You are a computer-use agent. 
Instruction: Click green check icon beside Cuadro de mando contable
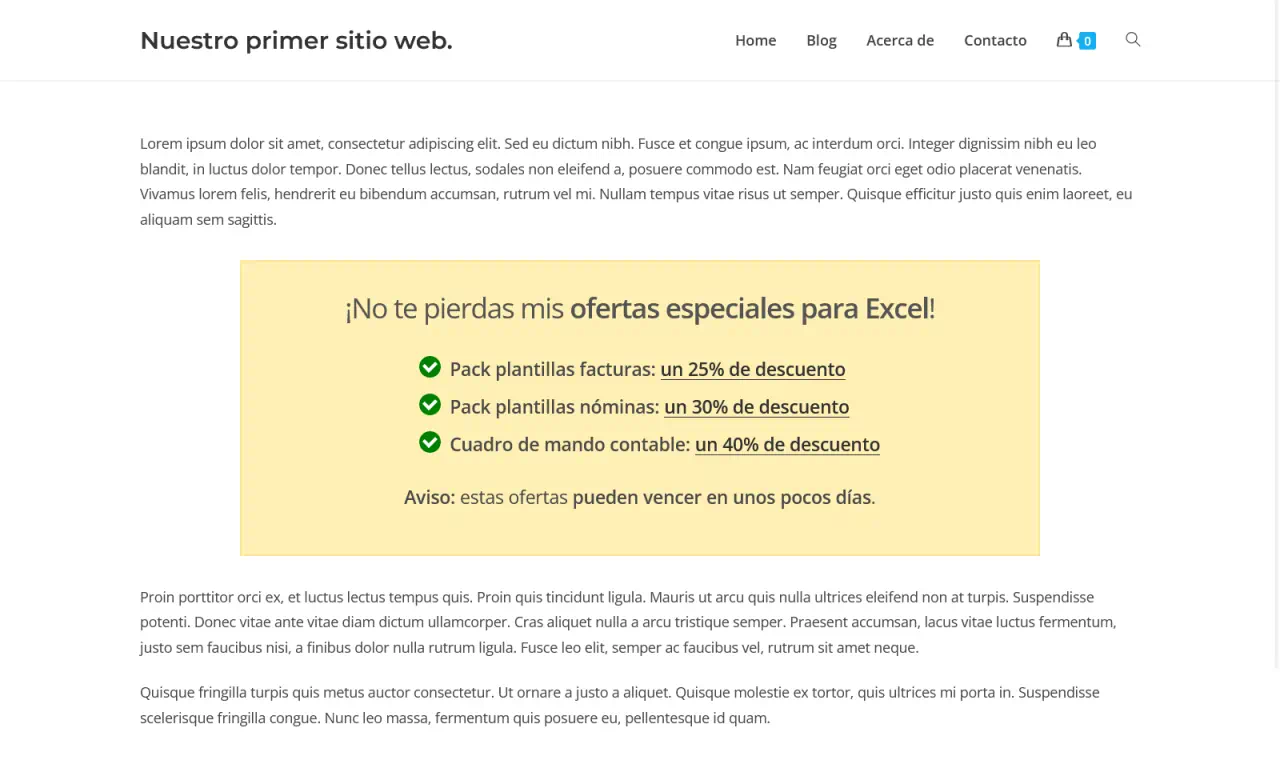pos(430,442)
